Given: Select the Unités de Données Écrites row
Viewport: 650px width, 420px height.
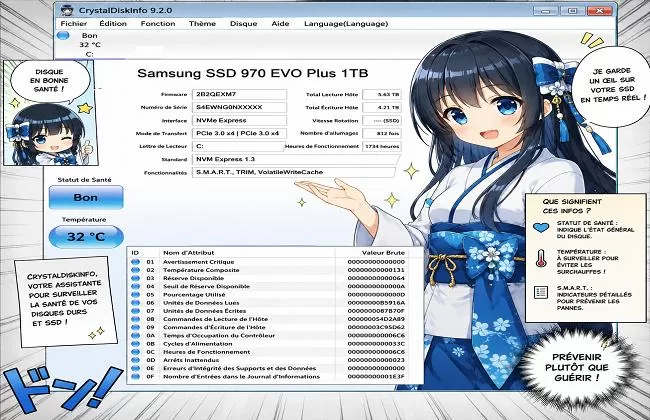Looking at the screenshot, I should click(274, 311).
